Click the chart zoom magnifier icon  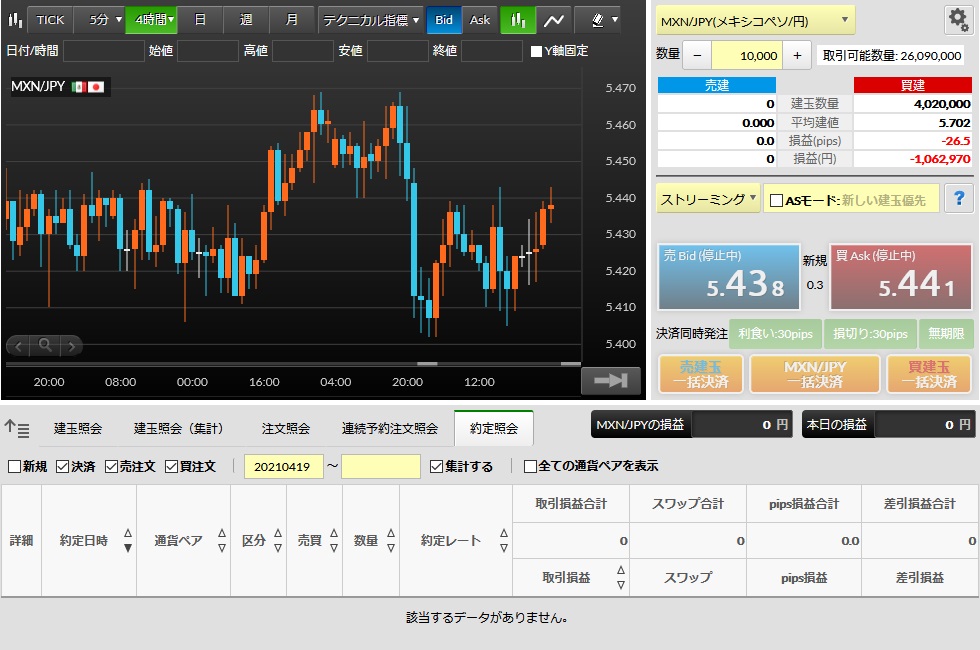[x=45, y=345]
